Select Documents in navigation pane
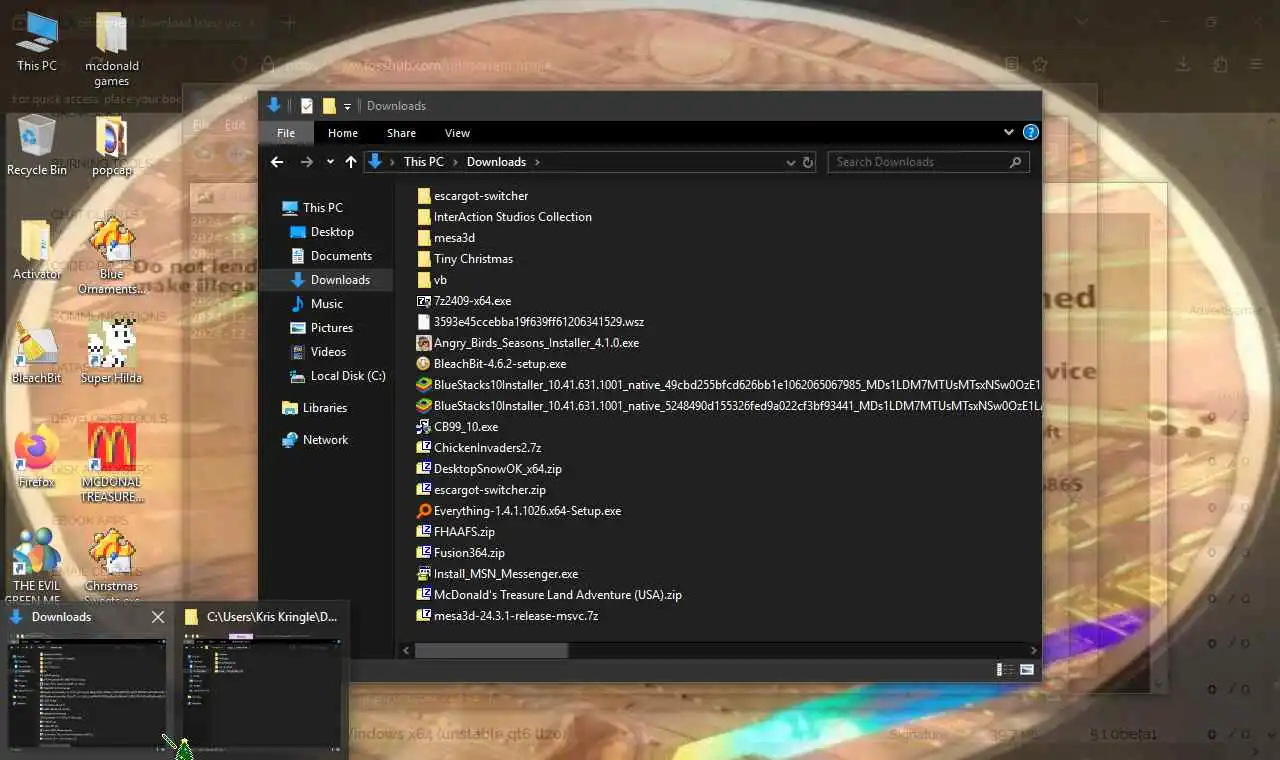This screenshot has width=1280, height=760. click(x=330, y=256)
